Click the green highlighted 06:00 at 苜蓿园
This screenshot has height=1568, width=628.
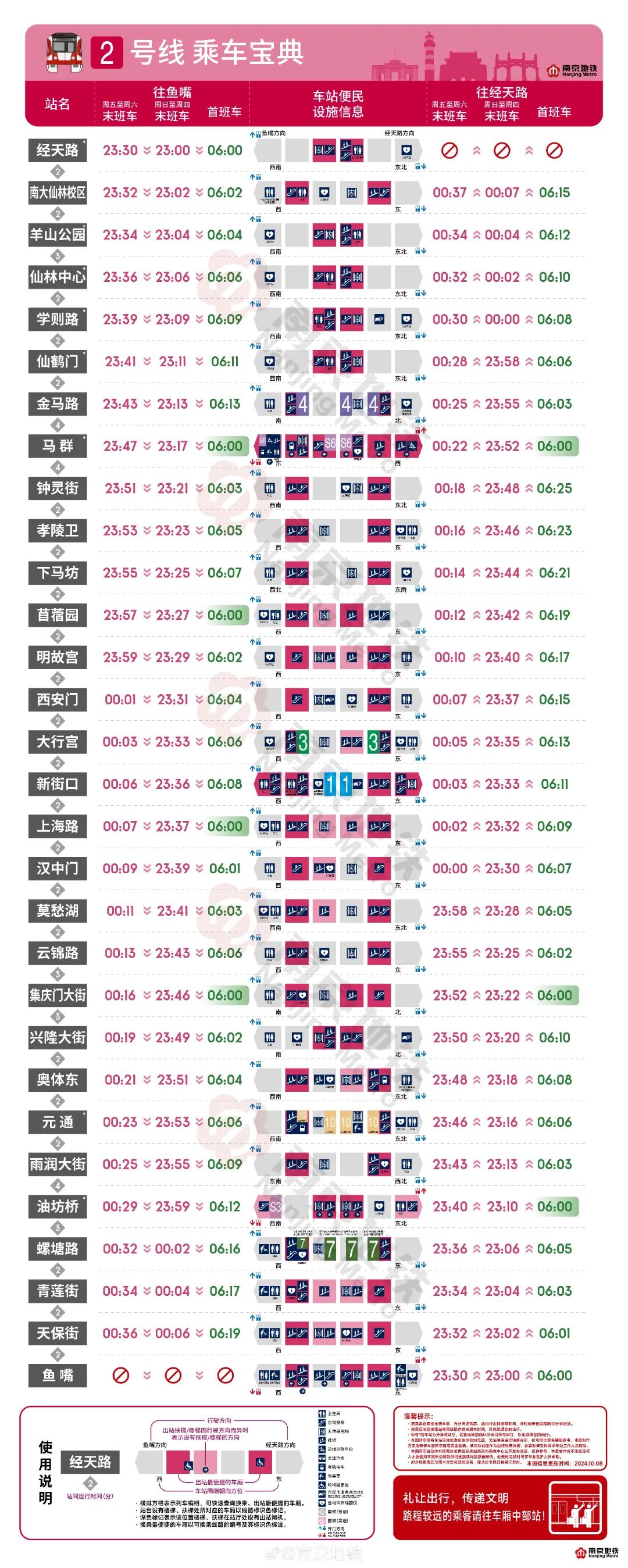click(x=224, y=615)
